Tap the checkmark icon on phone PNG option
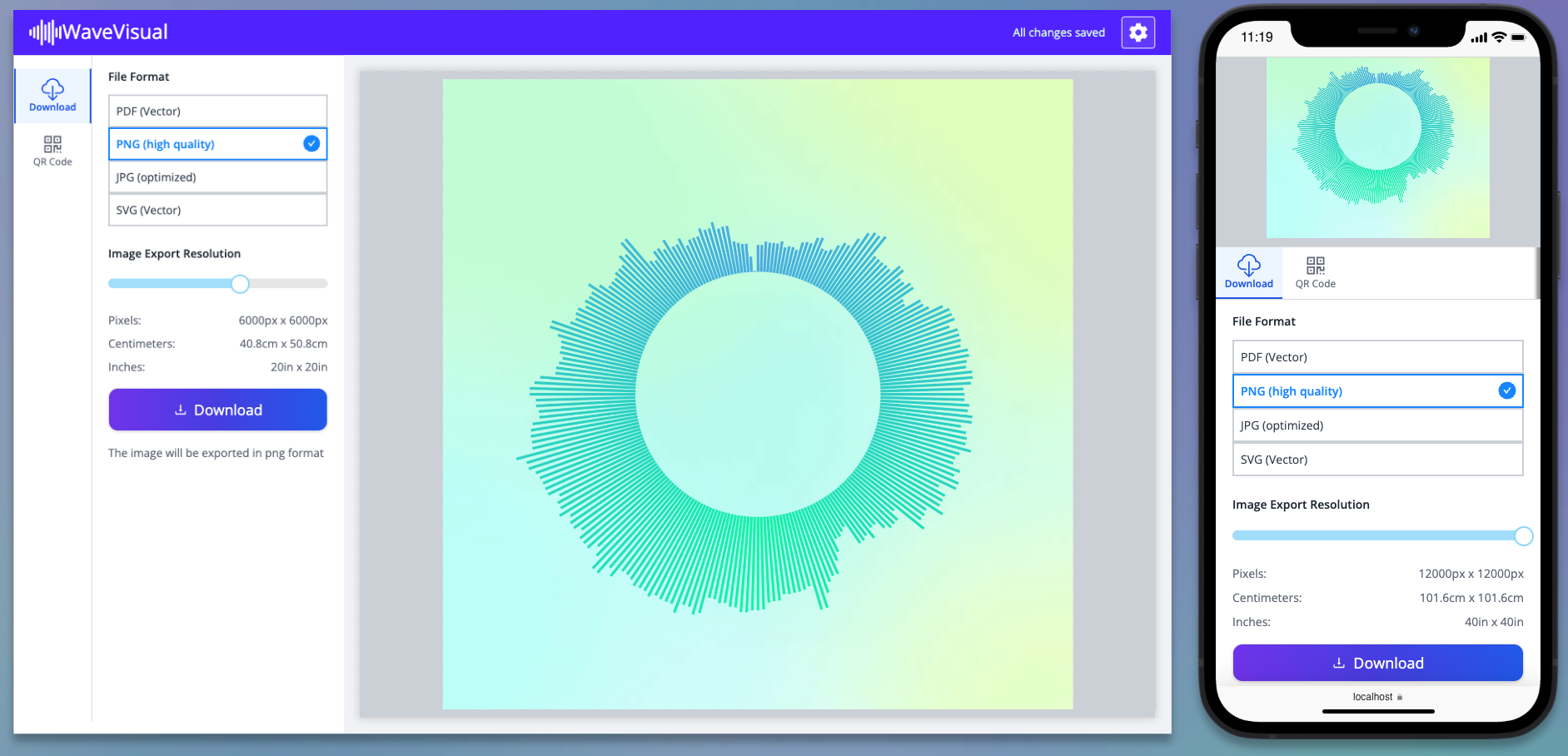This screenshot has width=1568, height=756. pyautogui.click(x=1506, y=390)
